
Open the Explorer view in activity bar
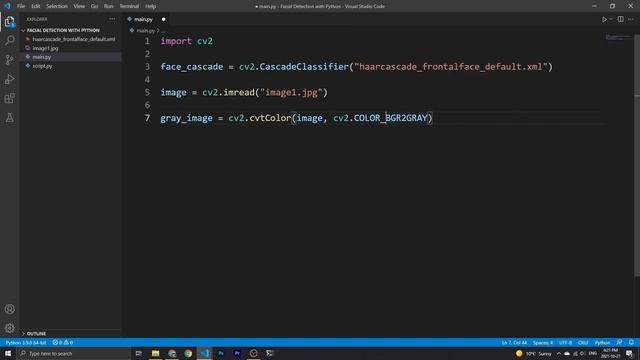click(x=9, y=21)
